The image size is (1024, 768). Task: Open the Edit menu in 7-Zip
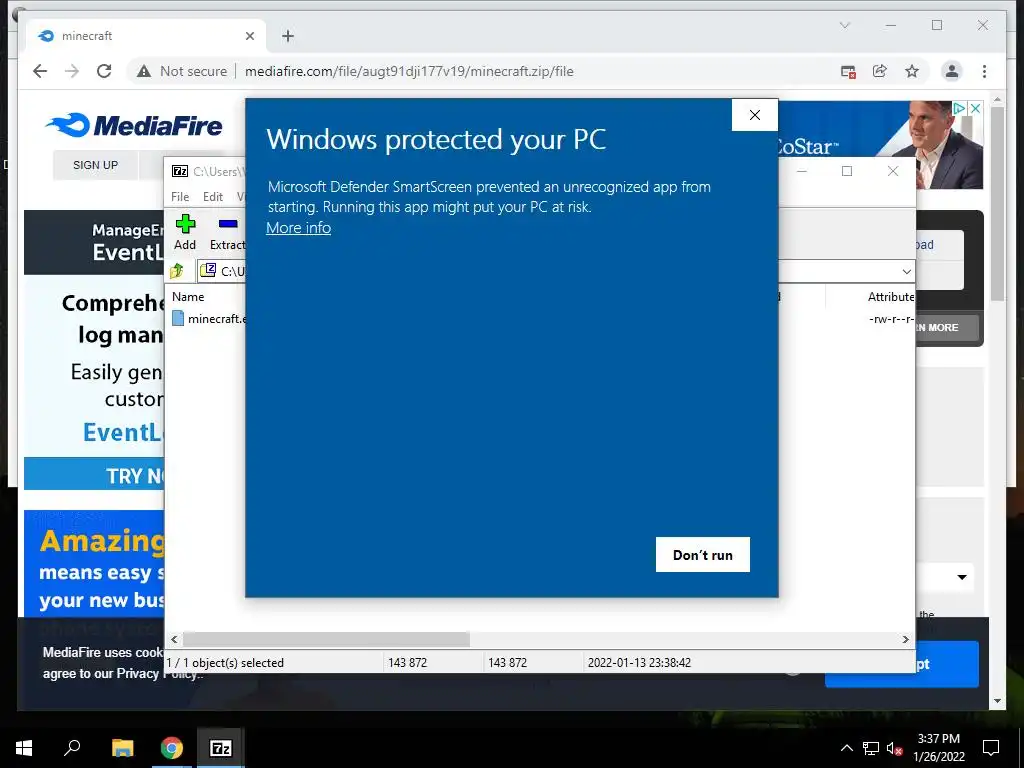pyautogui.click(x=212, y=197)
